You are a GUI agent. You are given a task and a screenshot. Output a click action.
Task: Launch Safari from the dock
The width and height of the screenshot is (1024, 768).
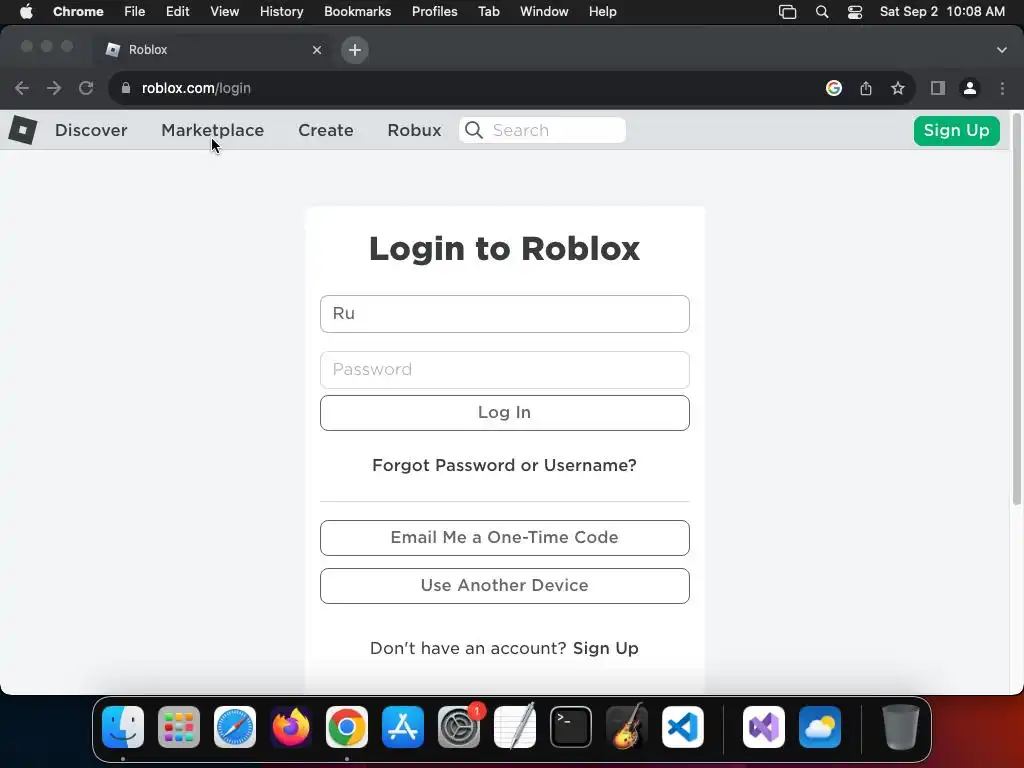tap(235, 727)
